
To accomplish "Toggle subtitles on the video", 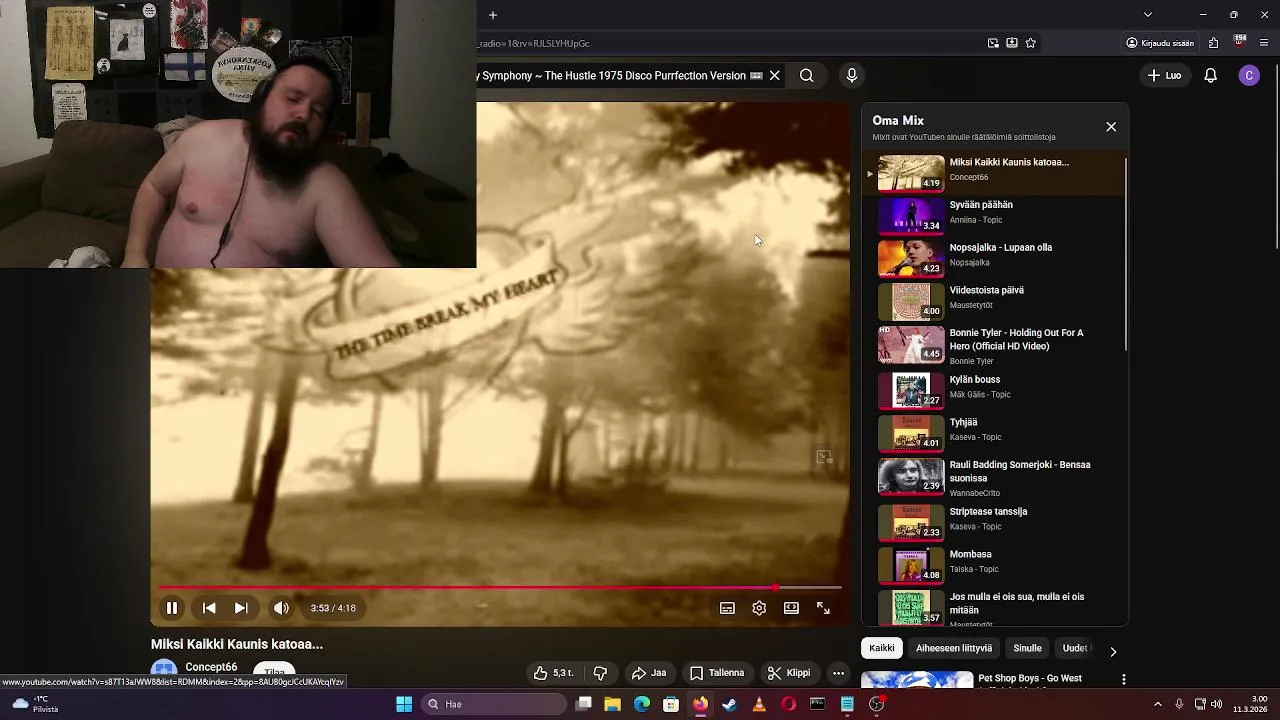I will click(x=727, y=608).
